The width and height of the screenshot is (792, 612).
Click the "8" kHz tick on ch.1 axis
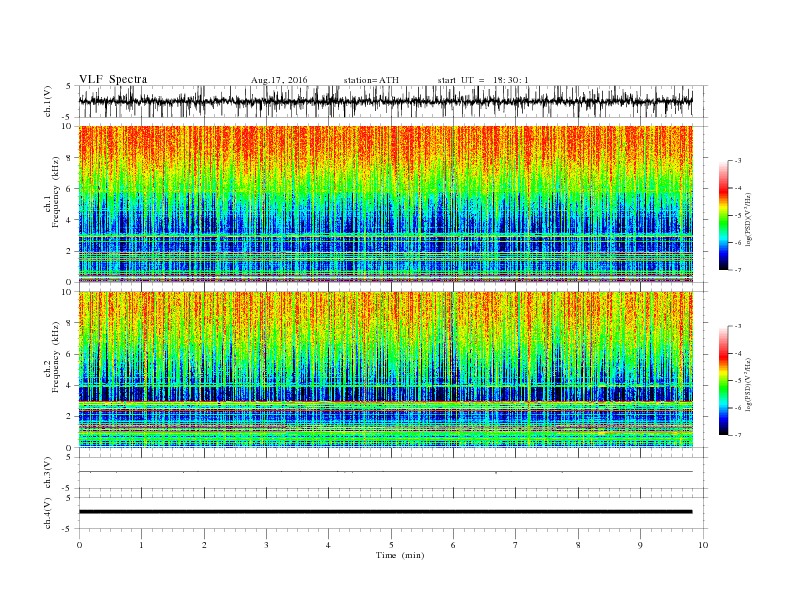69,158
